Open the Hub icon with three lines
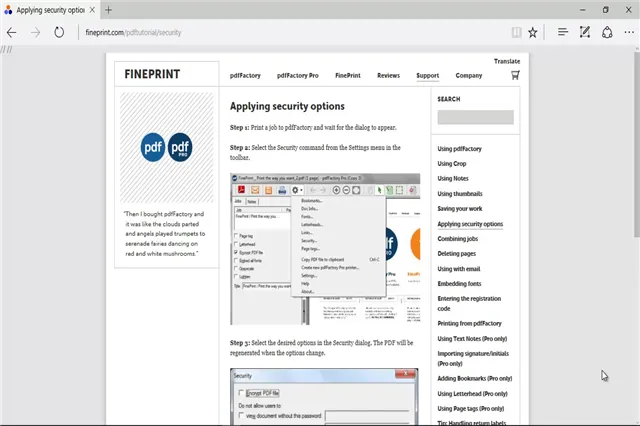Image resolution: width=640 pixels, height=426 pixels. [x=563, y=32]
